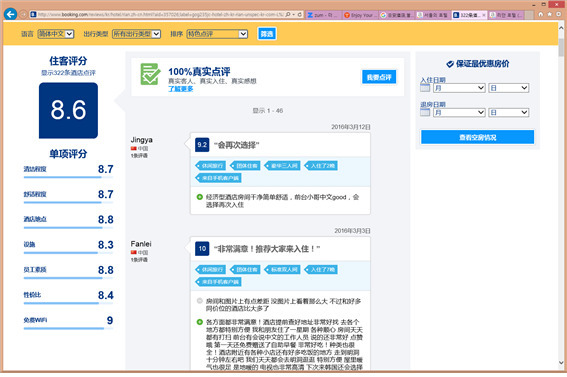Image resolution: width=567 pixels, height=377 pixels.
Task: Open the check-out month dropdown
Action: click(x=459, y=112)
